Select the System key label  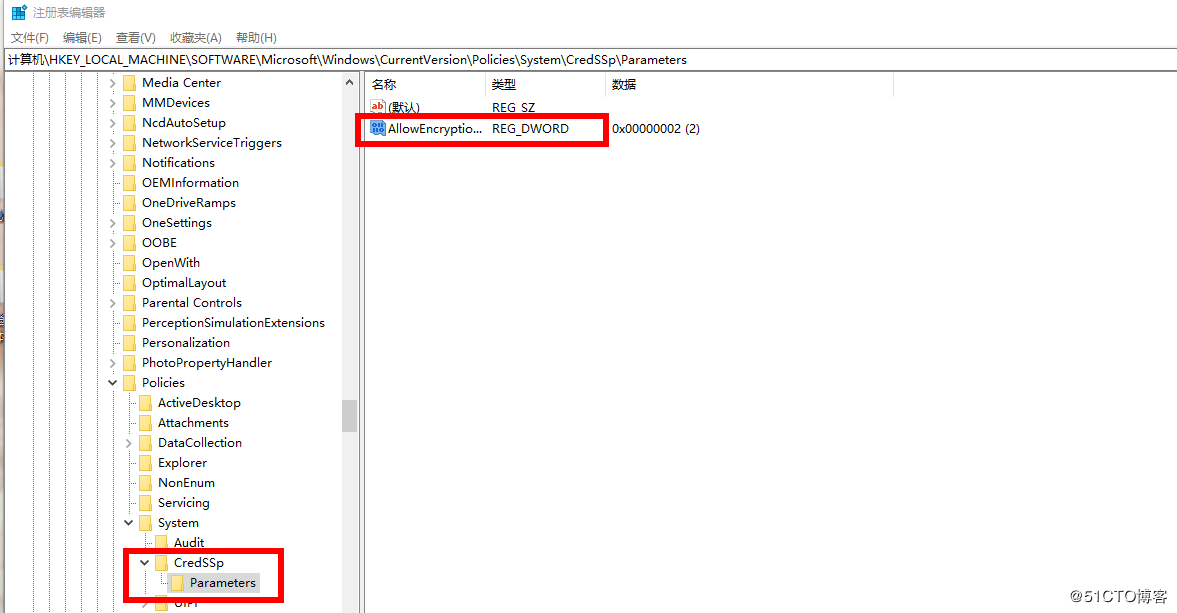tap(178, 523)
